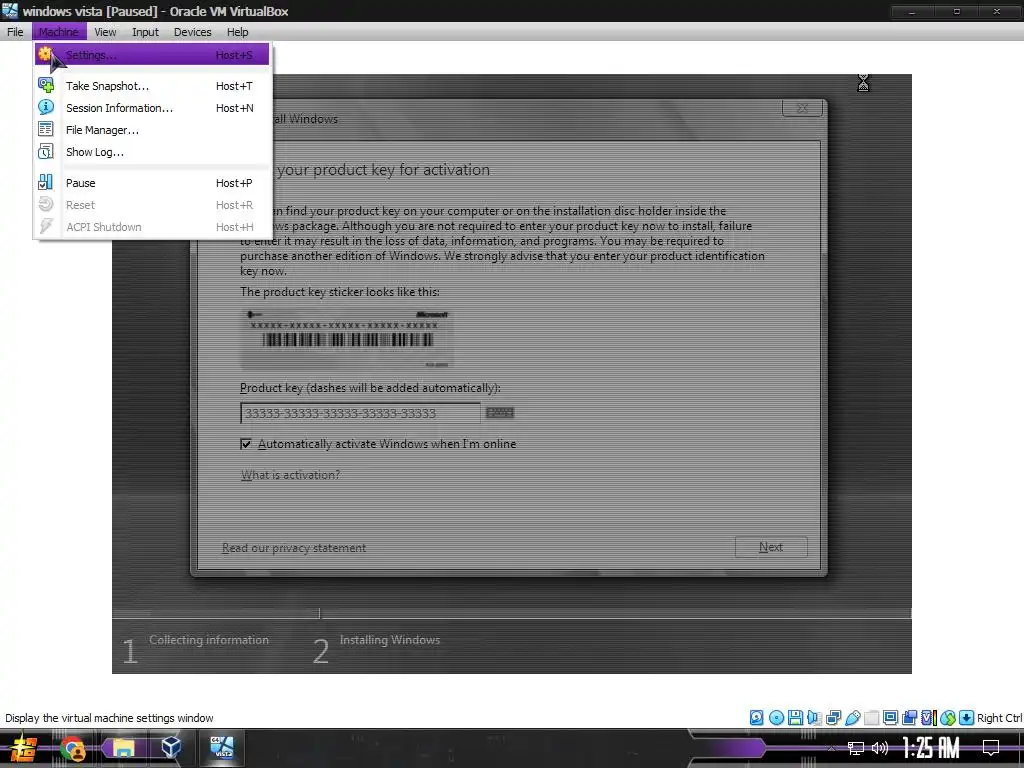Close the Machine menu via its title
This screenshot has height=768, width=1024.
click(x=58, y=31)
